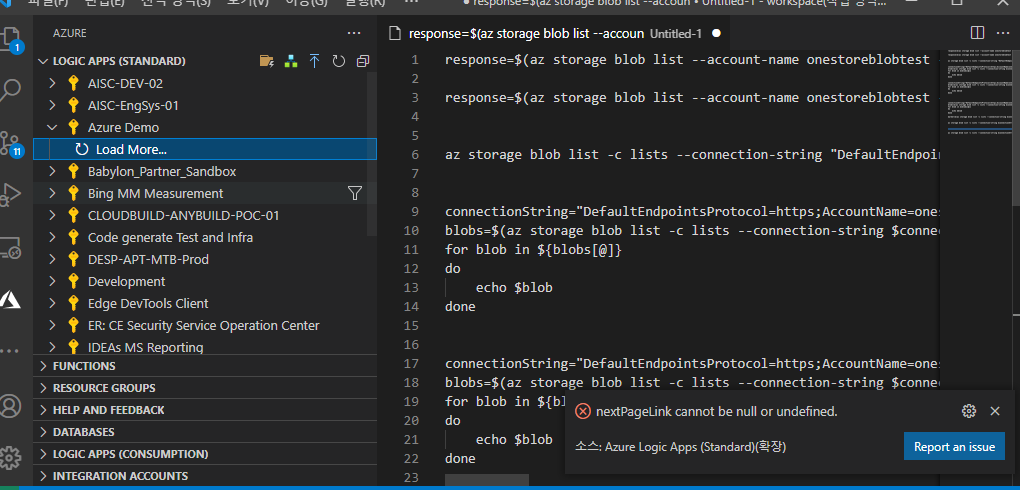Click the AZURE panel title
This screenshot has width=1020, height=490.
point(70,33)
